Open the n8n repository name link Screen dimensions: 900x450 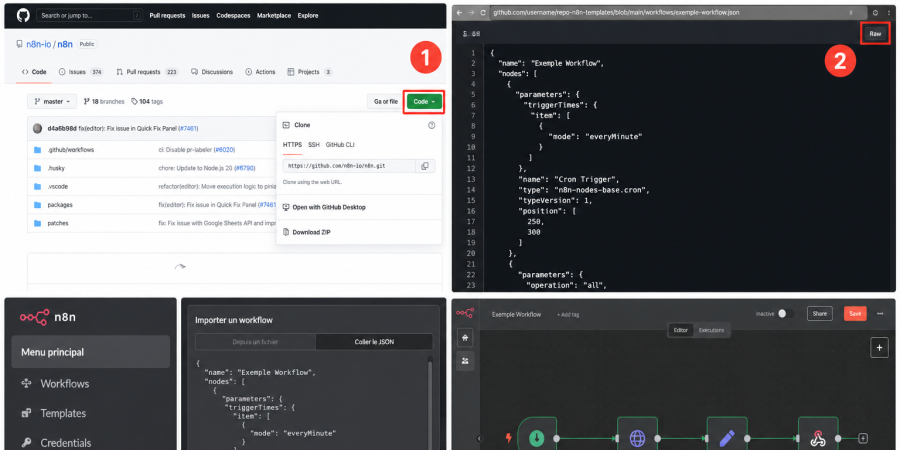click(65, 44)
